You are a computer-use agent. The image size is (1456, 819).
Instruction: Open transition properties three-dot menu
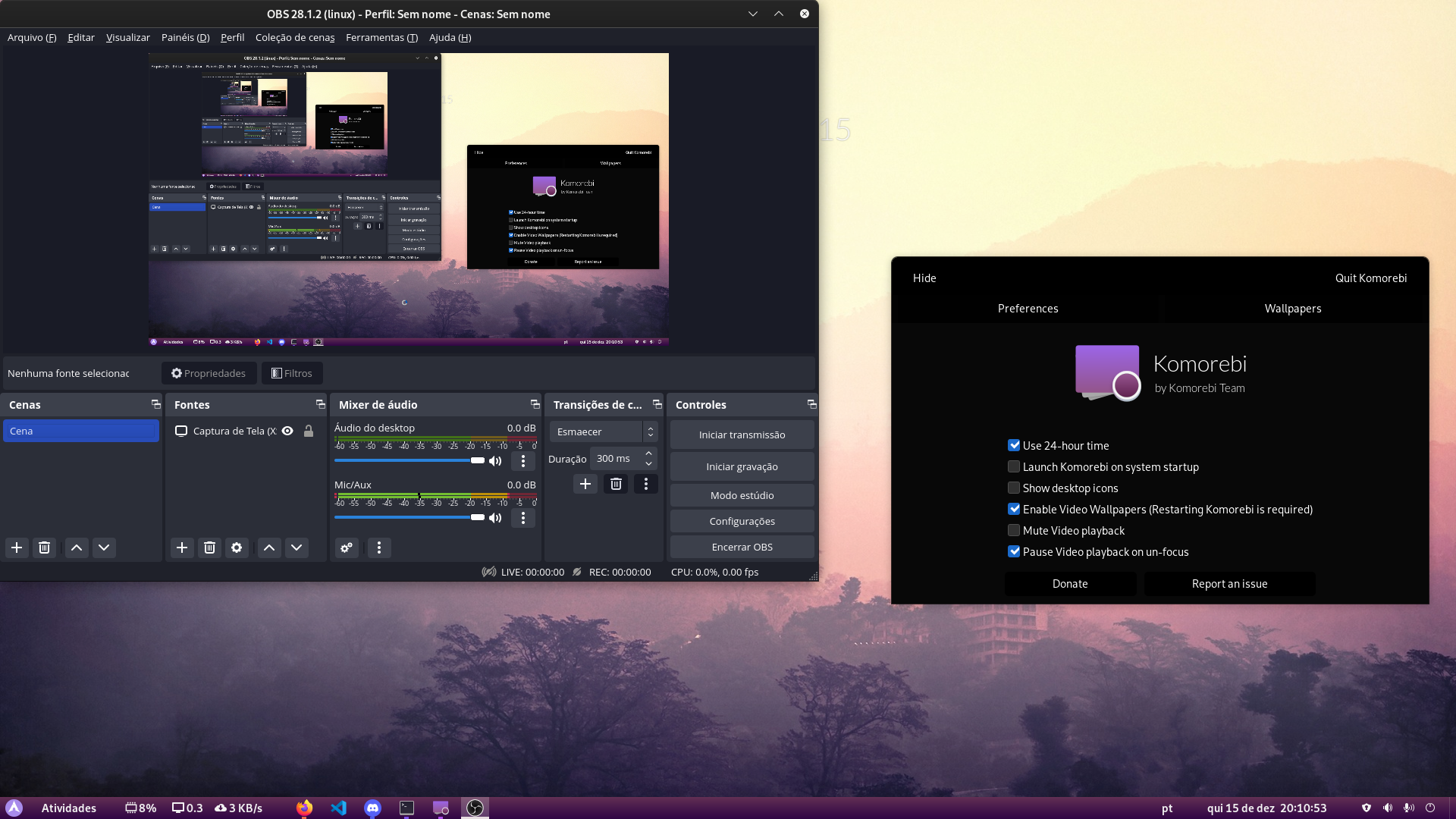[646, 484]
